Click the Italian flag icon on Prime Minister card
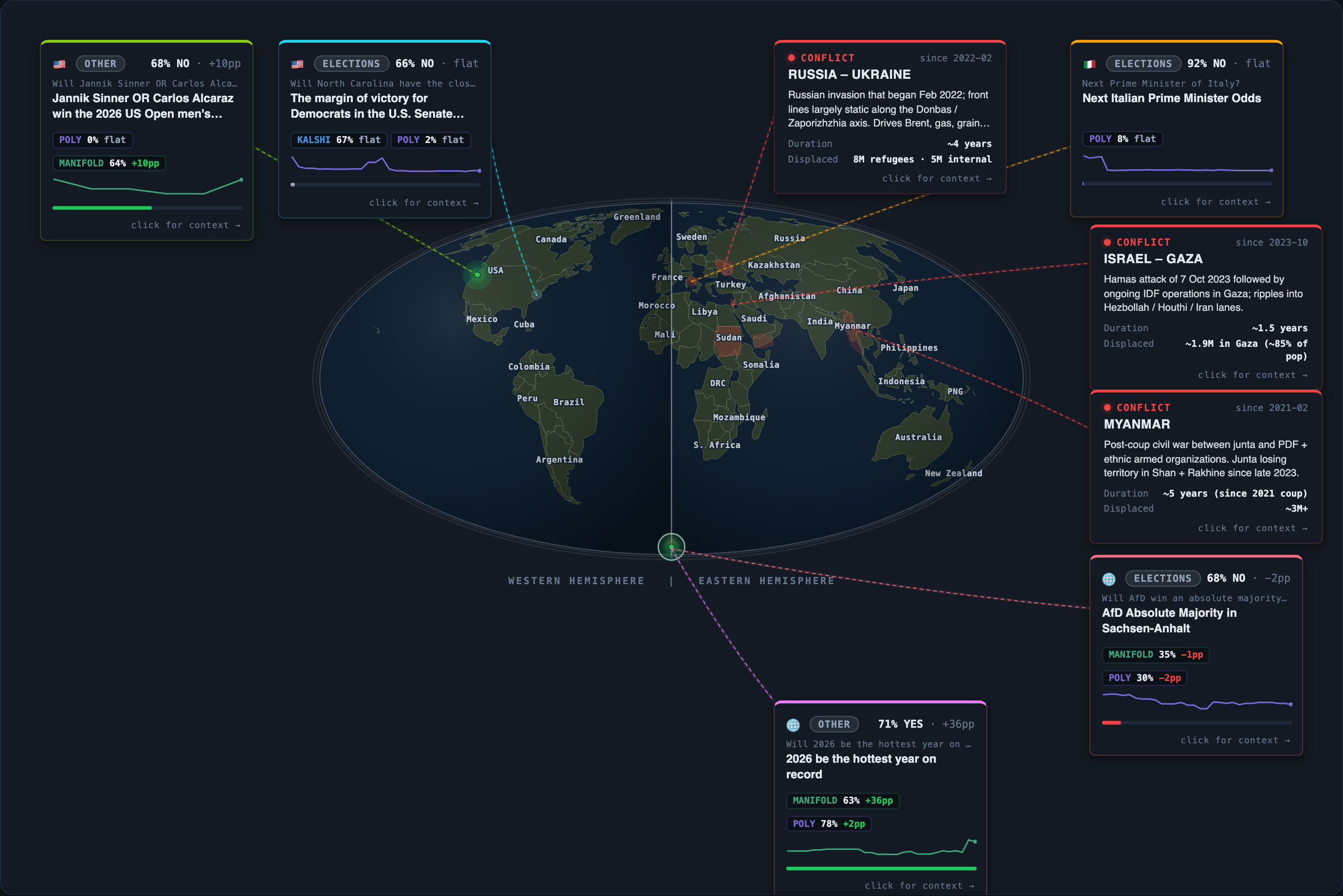The height and width of the screenshot is (896, 1343). [x=1089, y=64]
